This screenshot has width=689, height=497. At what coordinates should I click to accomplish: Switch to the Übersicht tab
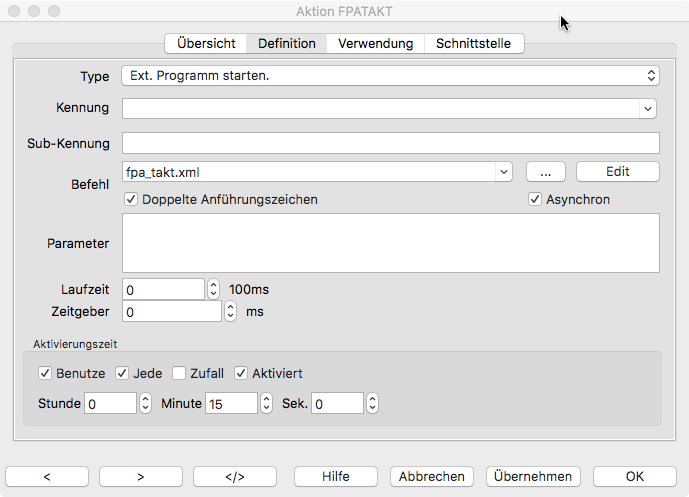[206, 43]
